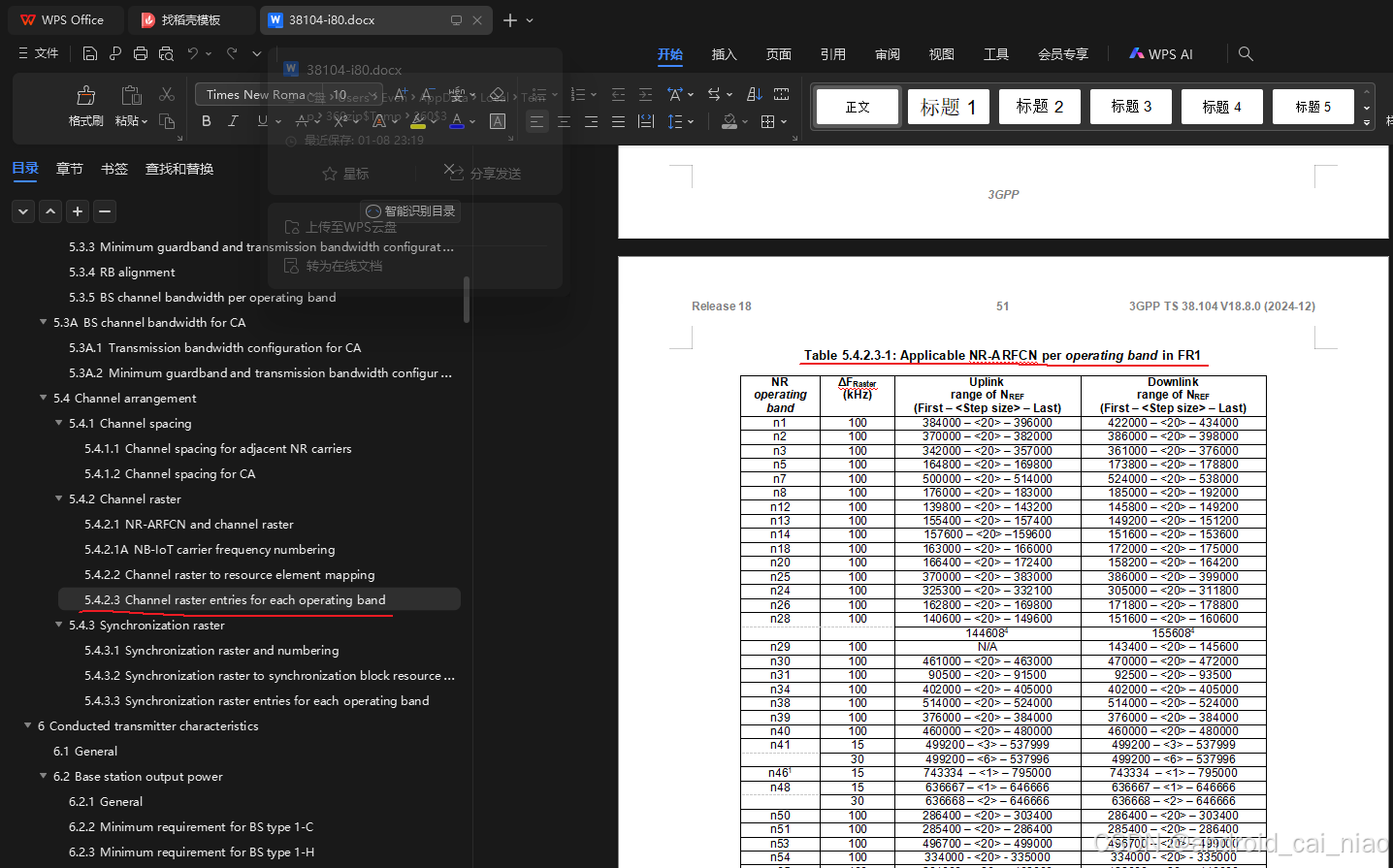The height and width of the screenshot is (868, 1393).
Task: Save the document with the save icon
Action: click(x=90, y=53)
